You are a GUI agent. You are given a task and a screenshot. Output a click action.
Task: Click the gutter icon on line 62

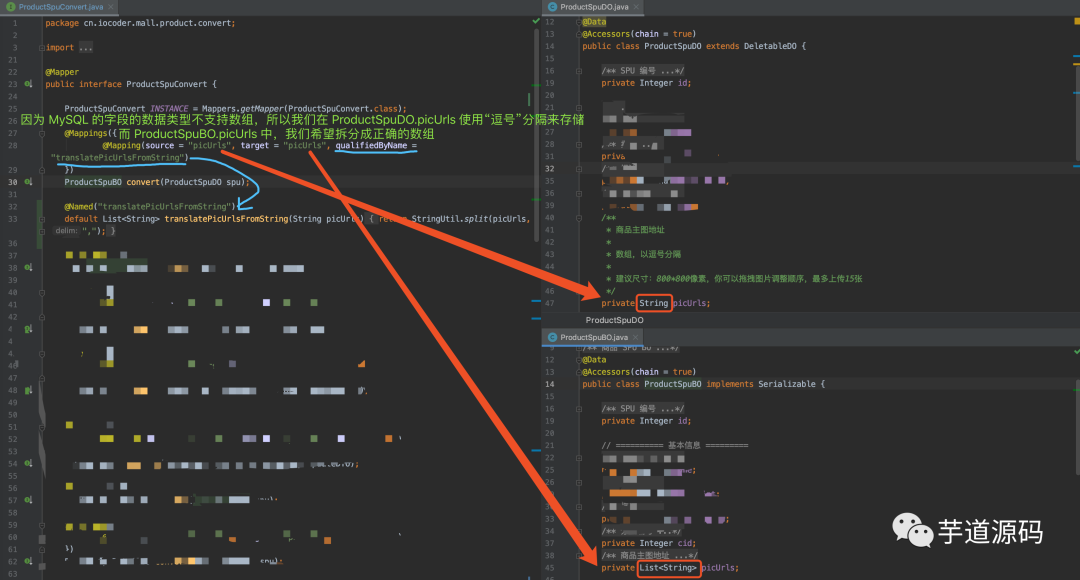tap(28, 561)
